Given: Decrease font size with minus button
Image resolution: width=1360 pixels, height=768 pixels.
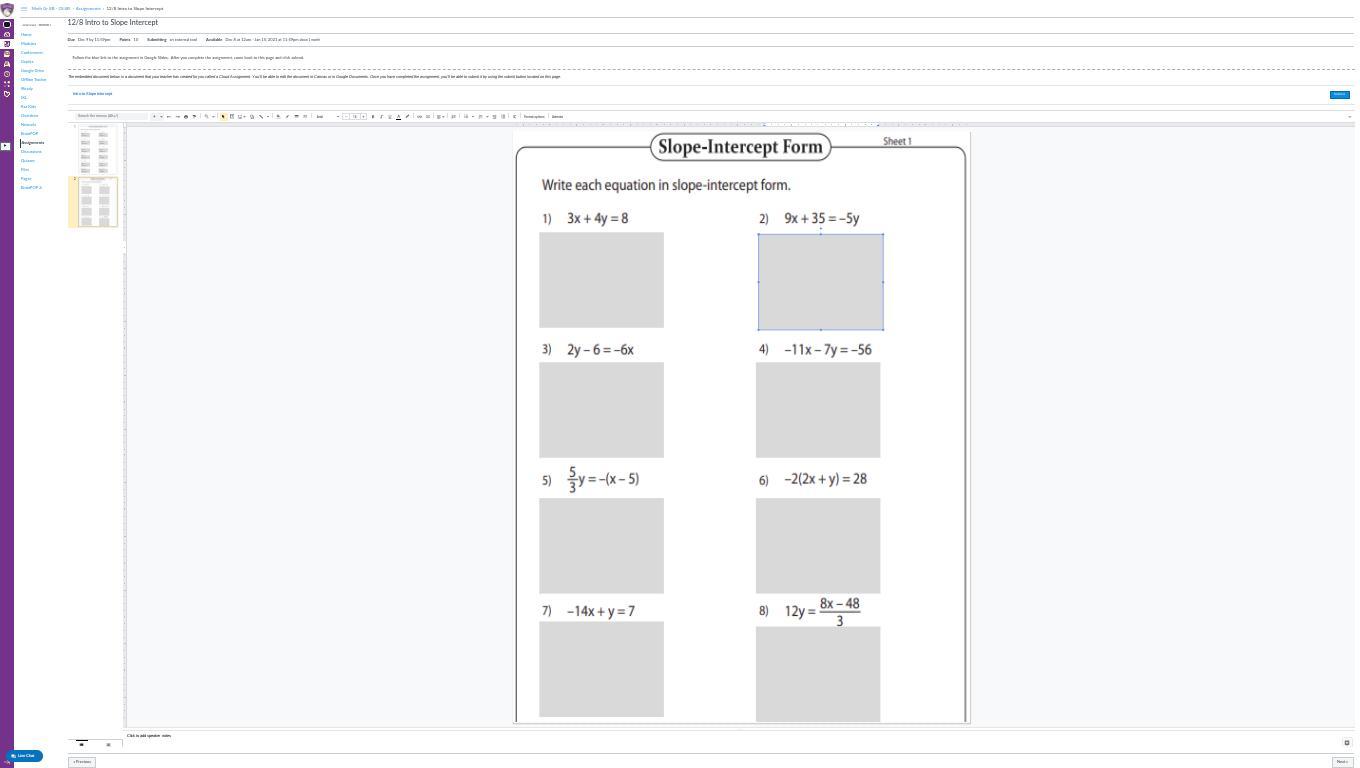Looking at the screenshot, I should click(346, 116).
